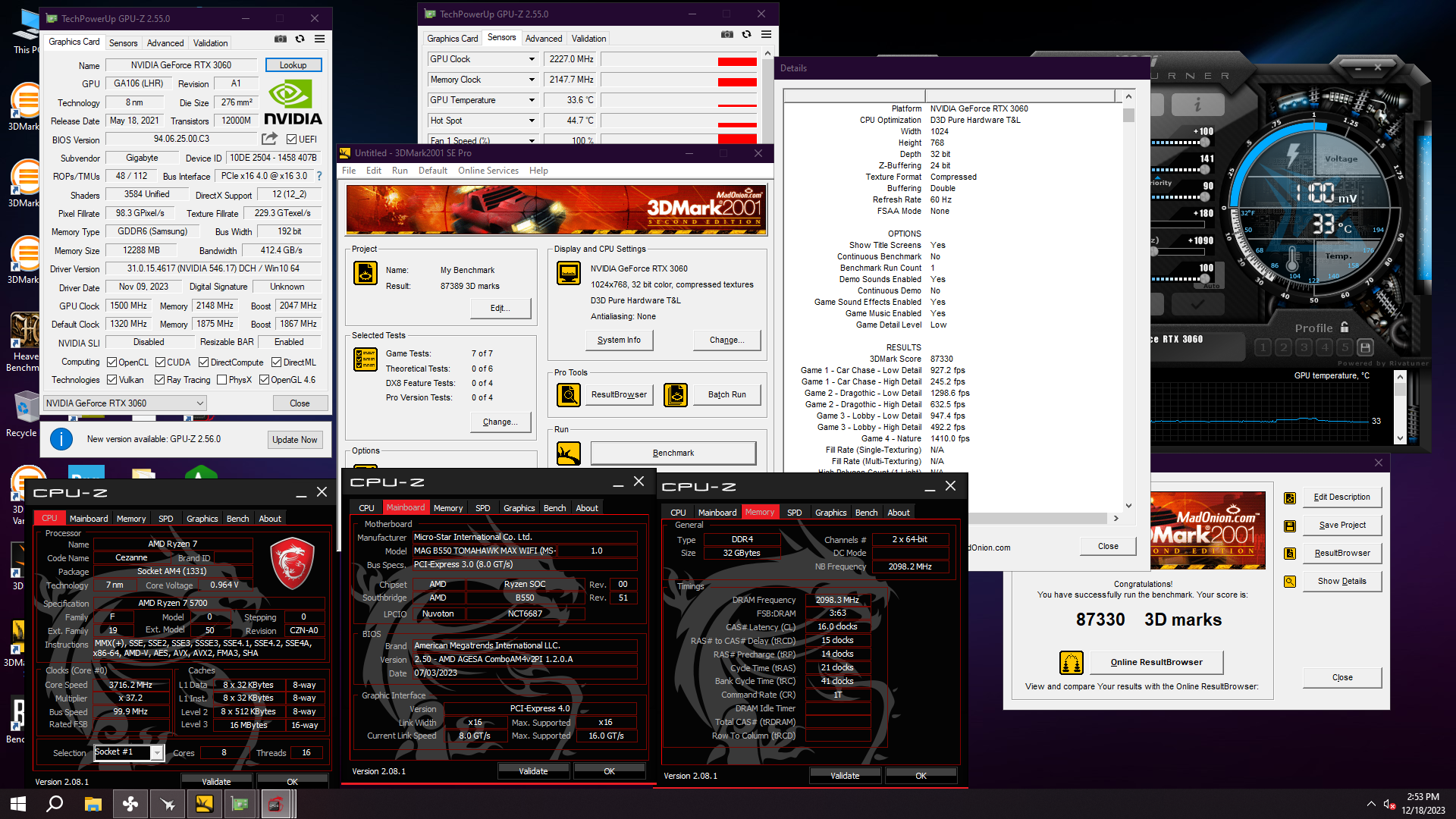
Task: Open the GPU Clock sensor dropdown
Action: click(x=532, y=59)
